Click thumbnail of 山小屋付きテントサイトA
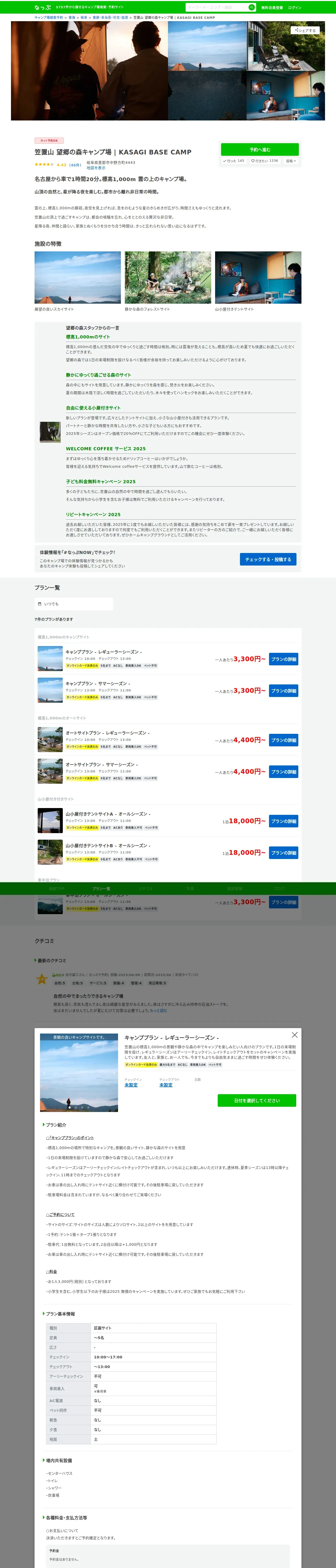The image size is (336, 1568). (50, 821)
